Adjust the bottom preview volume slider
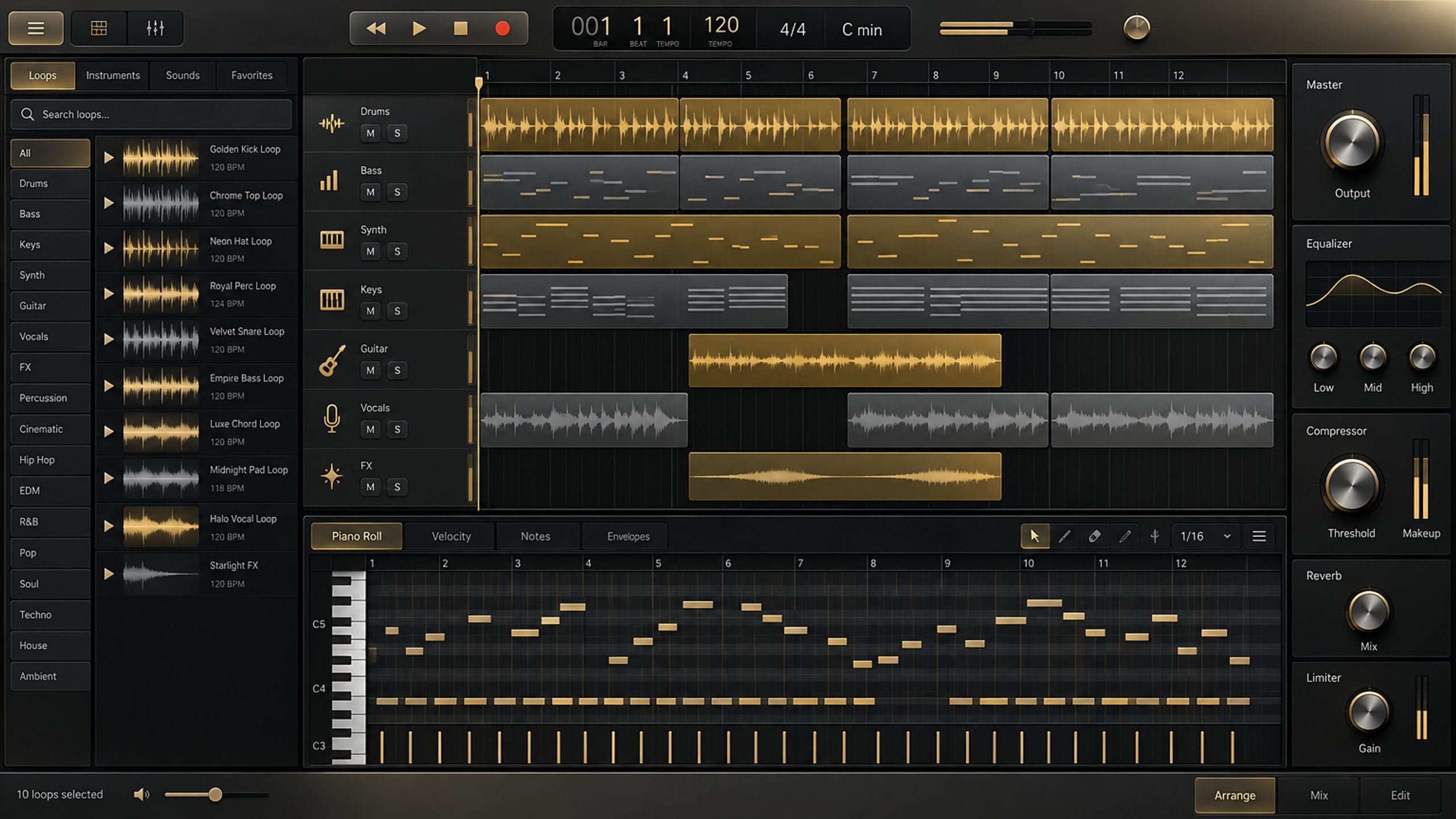Image resolution: width=1456 pixels, height=819 pixels. coord(216,795)
